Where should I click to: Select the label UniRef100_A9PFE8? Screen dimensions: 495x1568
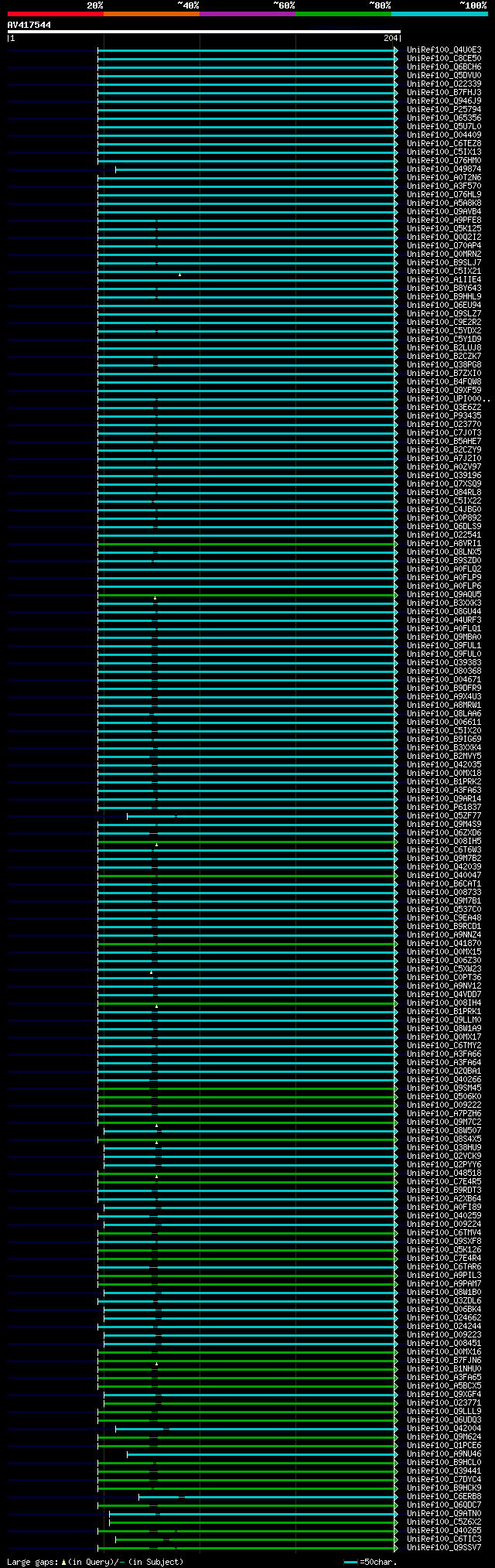tap(444, 220)
